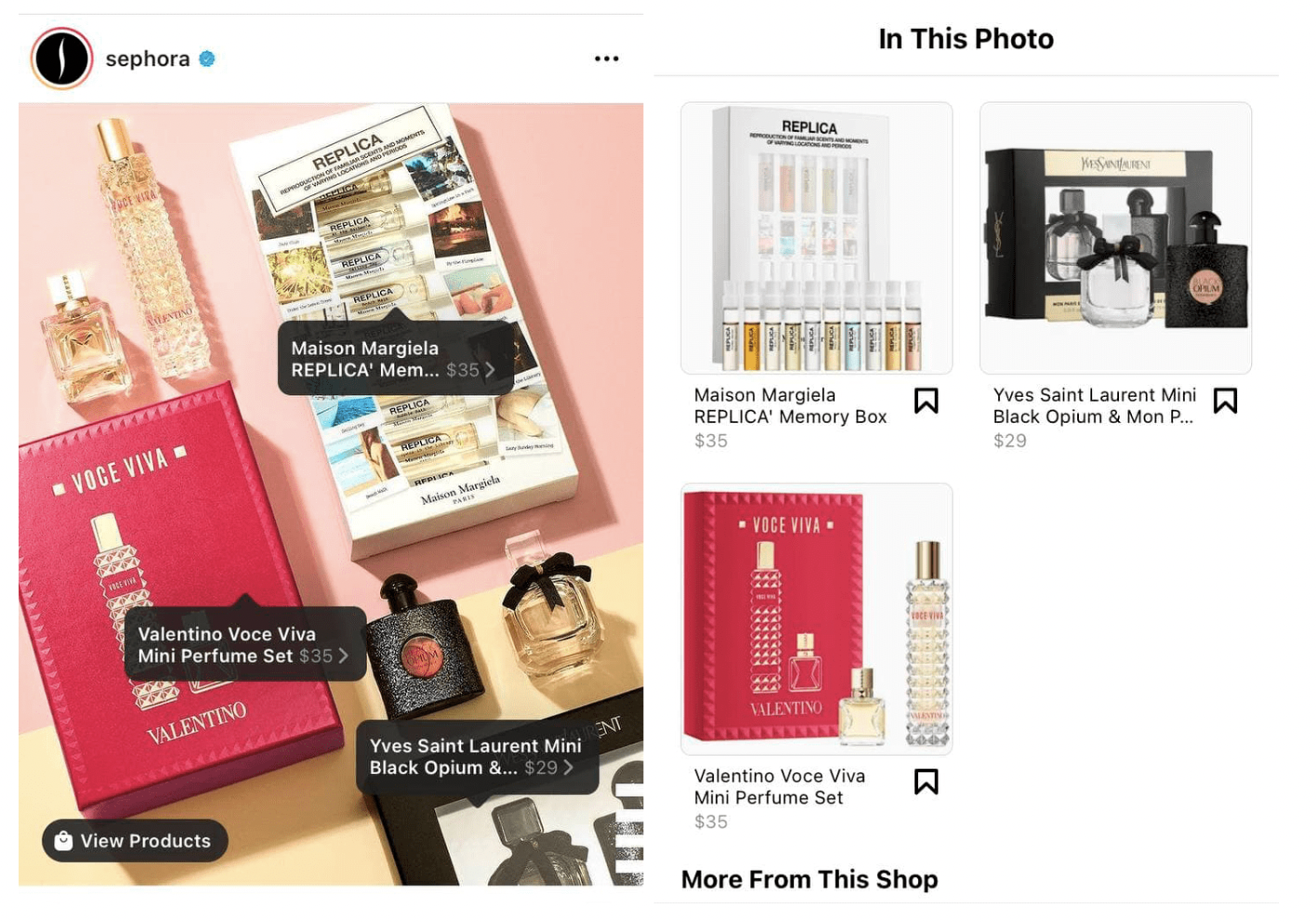Click the shopping bag icon in View Products
The width and height of the screenshot is (1316, 922).
point(63,840)
